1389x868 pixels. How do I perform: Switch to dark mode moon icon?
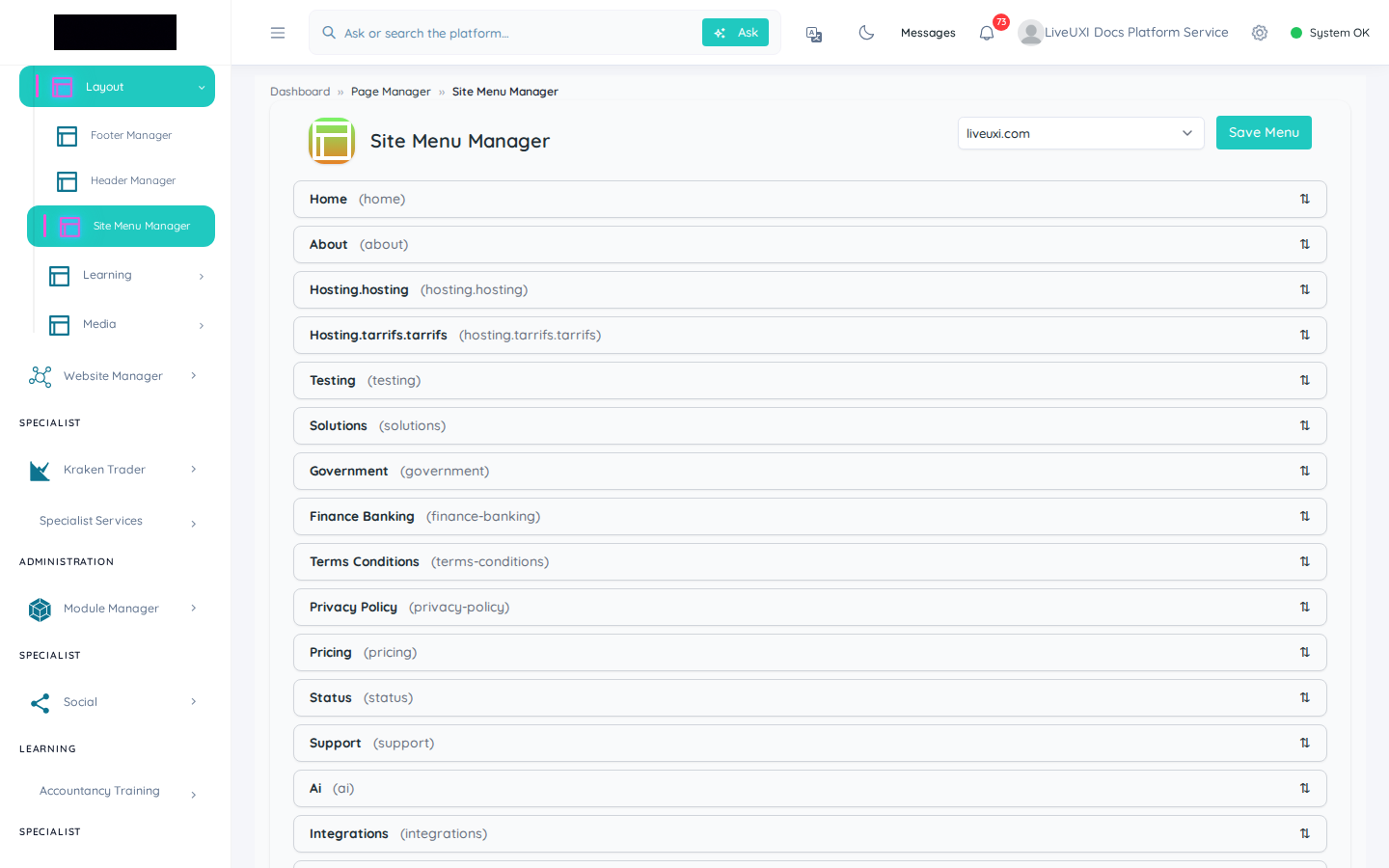pos(866,33)
